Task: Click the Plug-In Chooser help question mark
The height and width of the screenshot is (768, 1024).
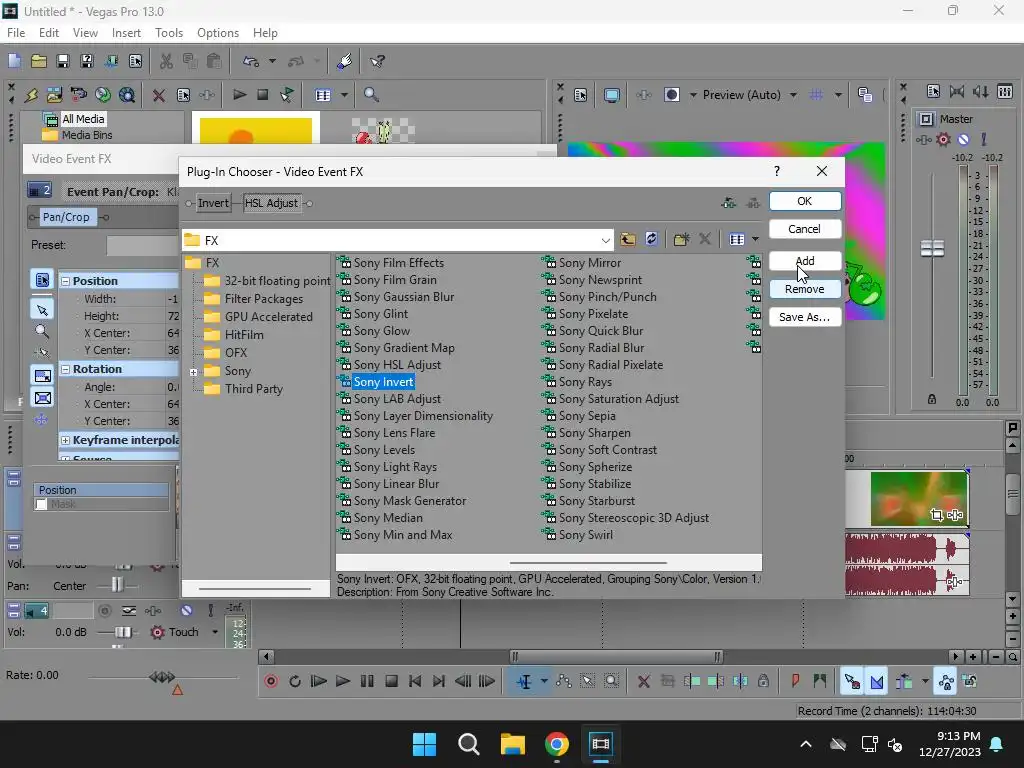Action: tap(776, 171)
